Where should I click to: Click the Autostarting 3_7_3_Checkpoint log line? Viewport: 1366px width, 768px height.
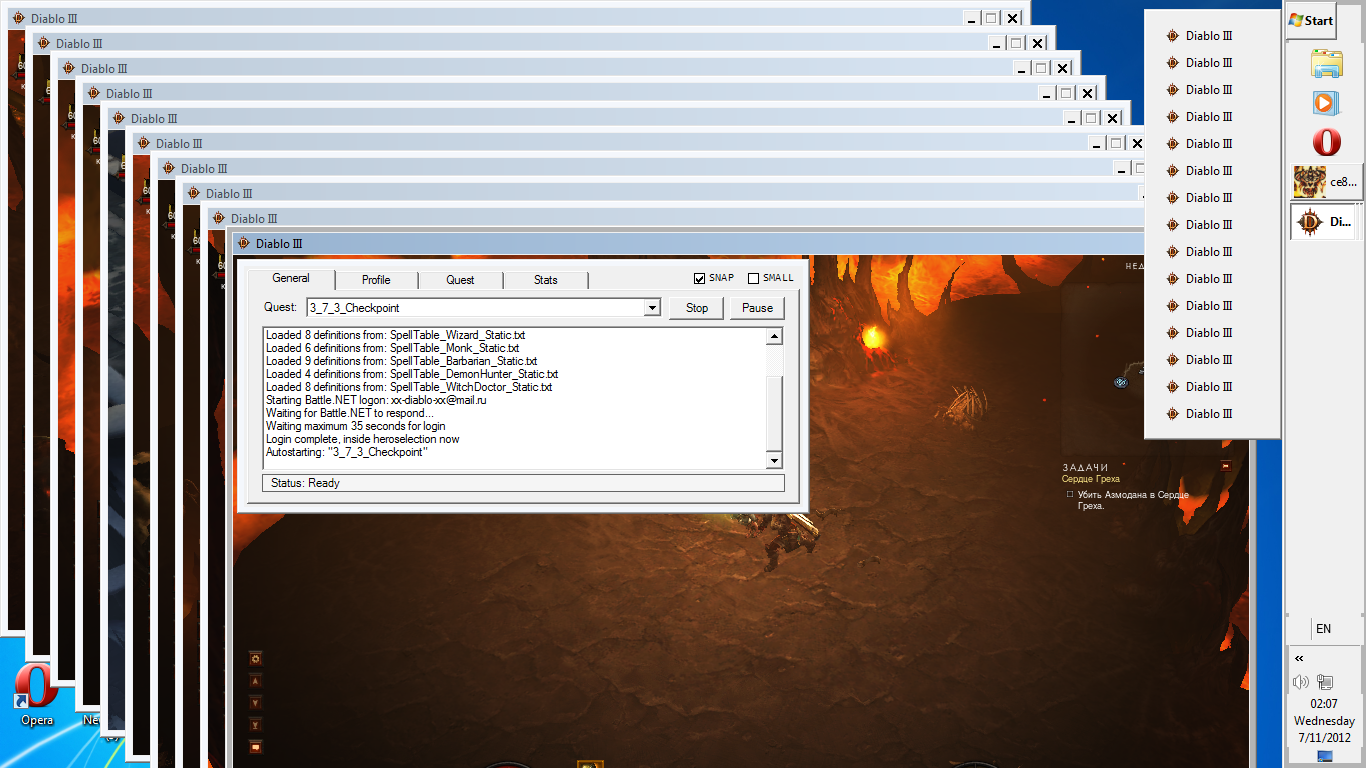point(347,452)
